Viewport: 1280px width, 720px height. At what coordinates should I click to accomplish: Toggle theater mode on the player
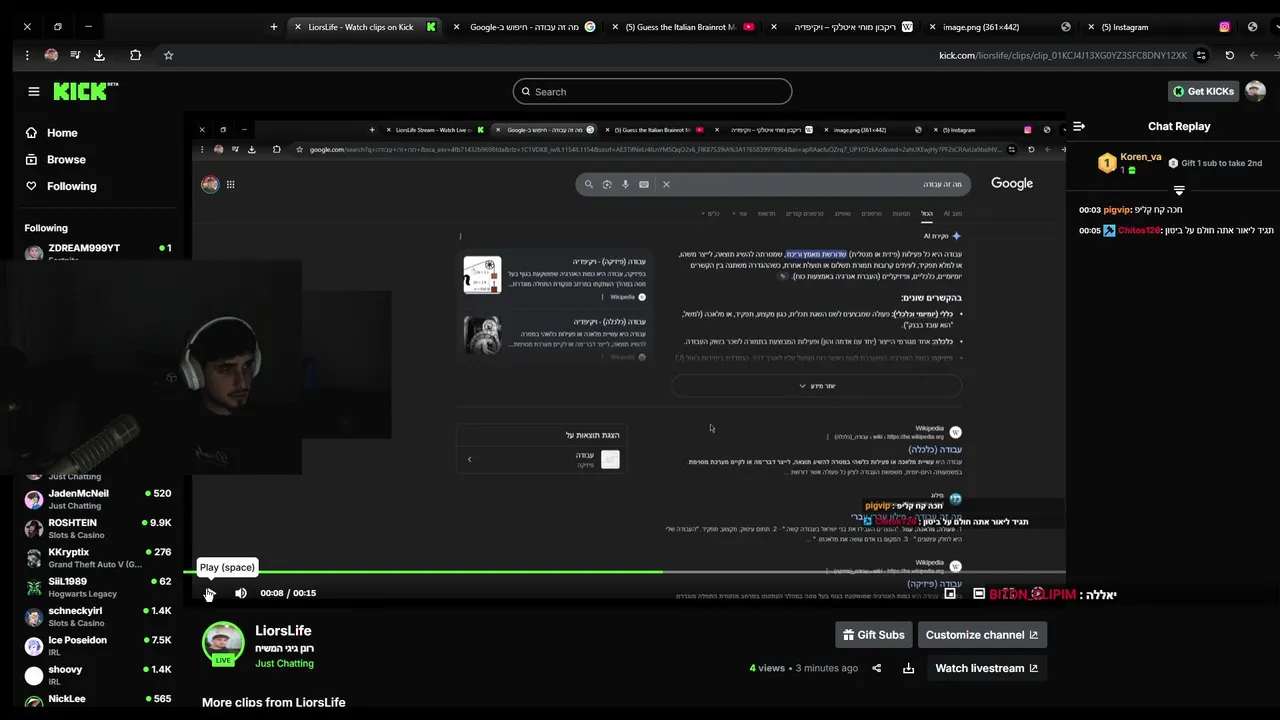pyautogui.click(x=979, y=593)
